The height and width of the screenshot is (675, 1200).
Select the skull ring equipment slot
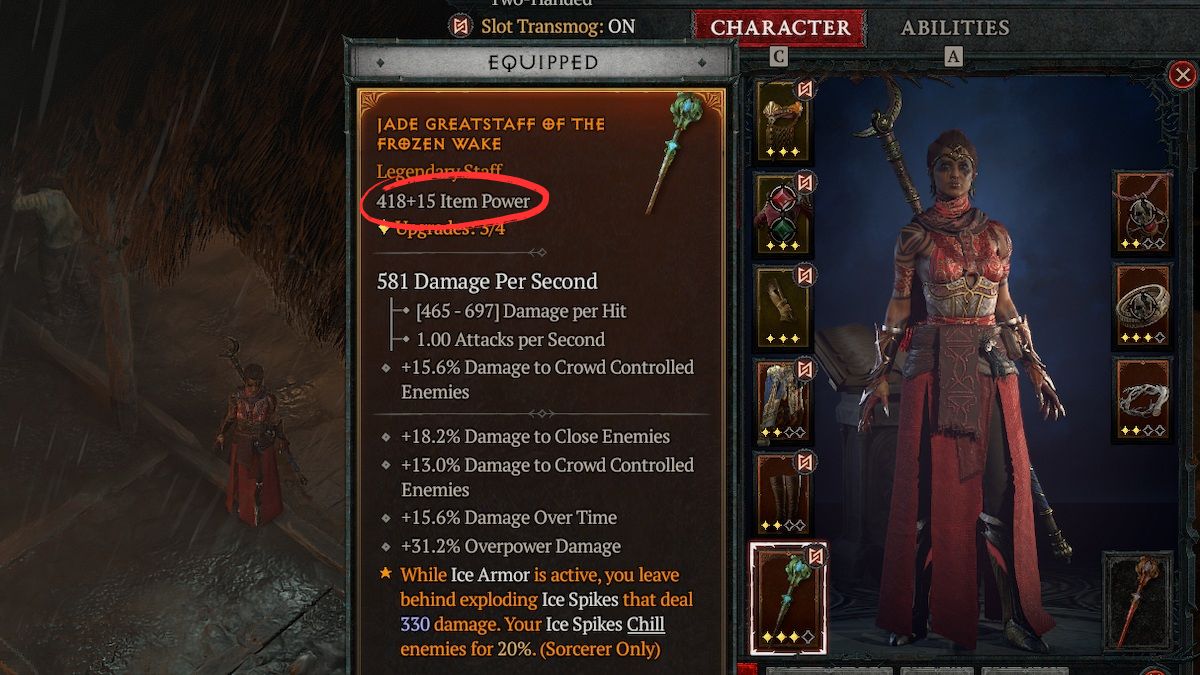coord(1143,307)
